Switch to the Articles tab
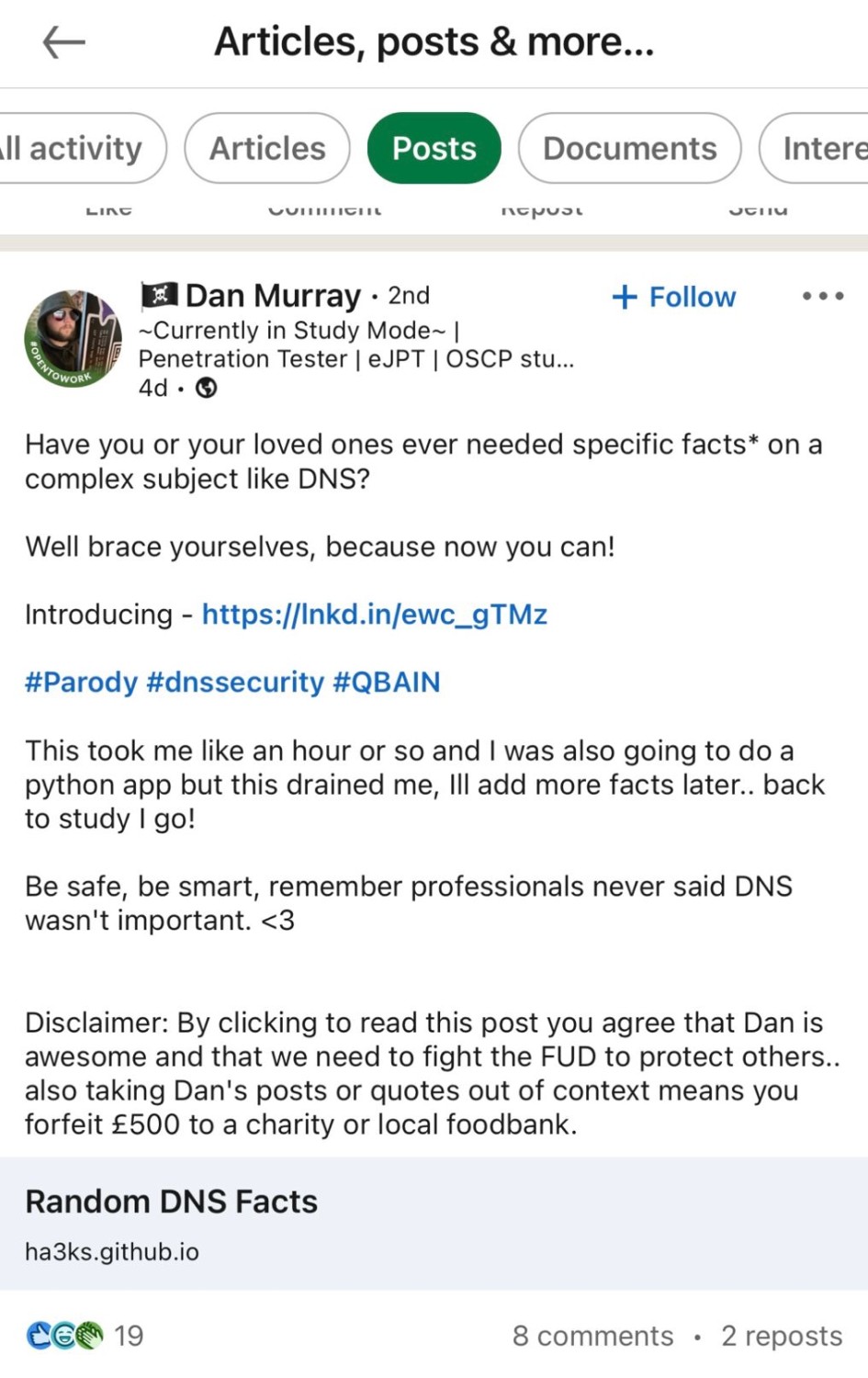 pyautogui.click(x=267, y=148)
